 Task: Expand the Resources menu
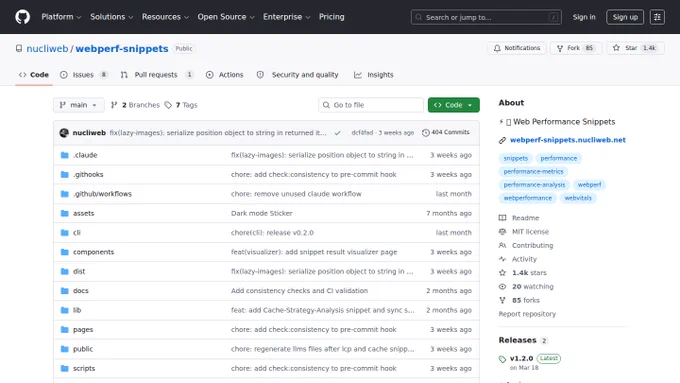(165, 17)
